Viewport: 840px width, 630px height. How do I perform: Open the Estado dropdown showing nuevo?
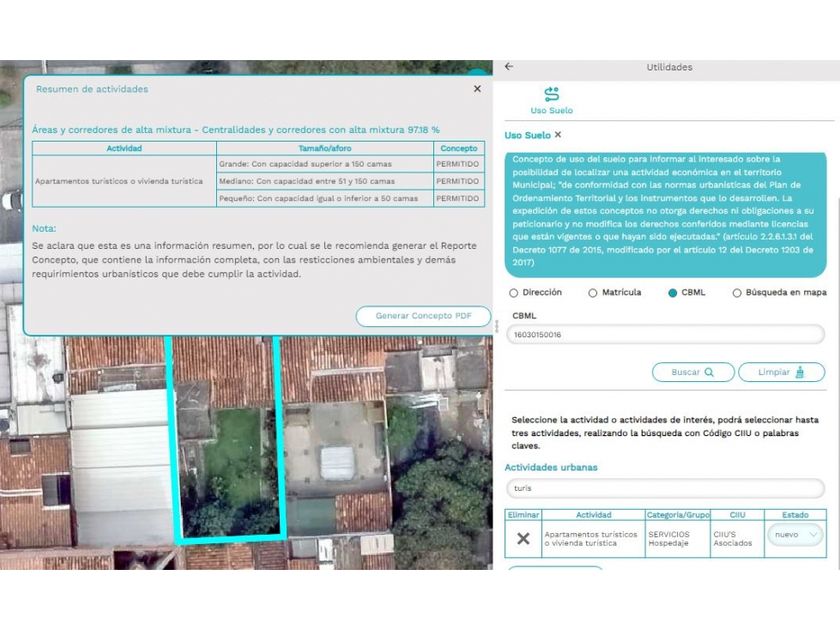pos(795,535)
